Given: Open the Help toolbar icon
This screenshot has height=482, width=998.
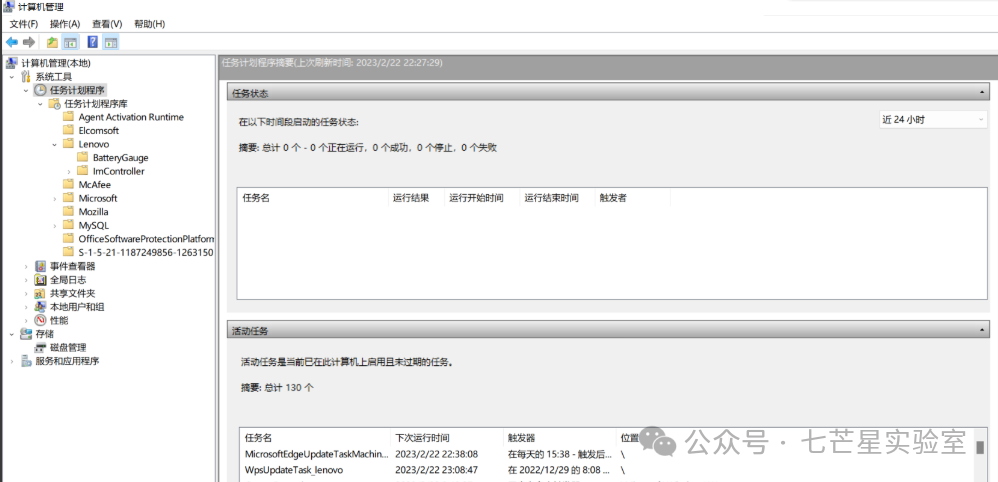Looking at the screenshot, I should (x=92, y=42).
